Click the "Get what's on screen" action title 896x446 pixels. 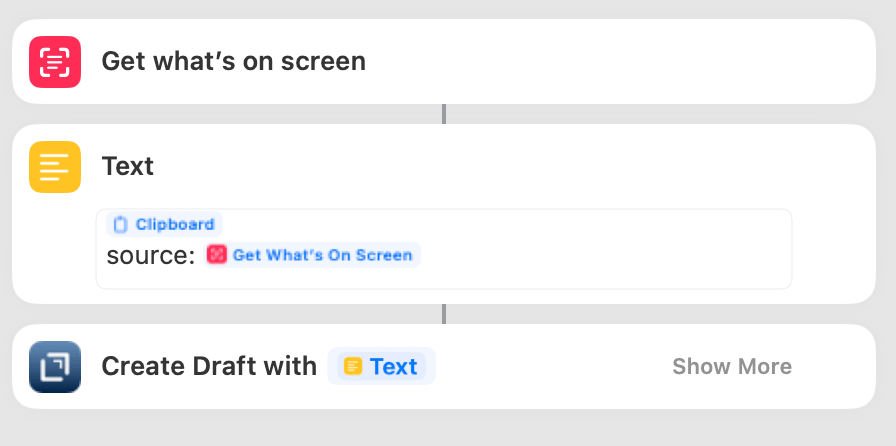[x=233, y=62]
